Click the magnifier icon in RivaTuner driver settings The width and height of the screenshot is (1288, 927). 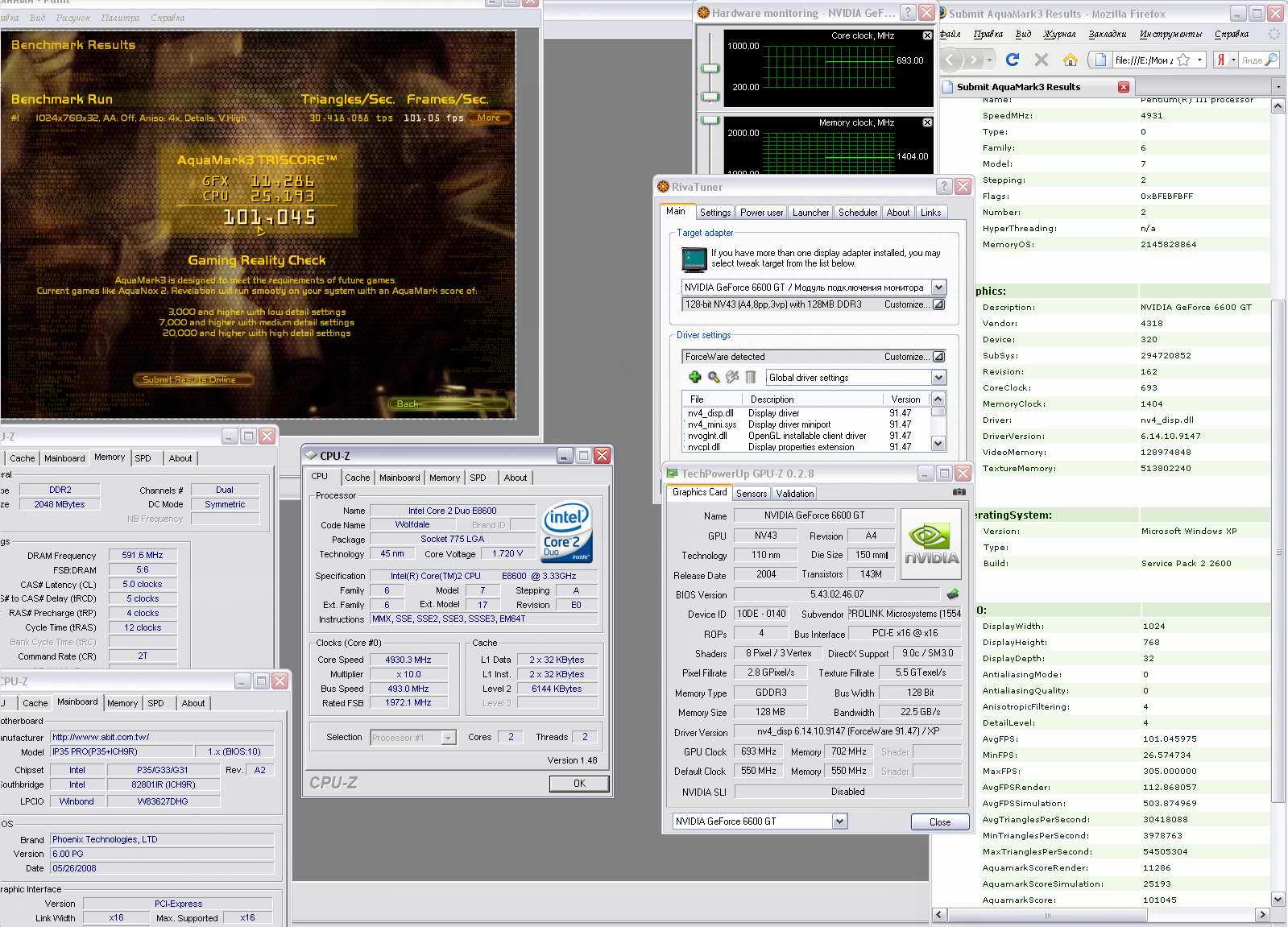(714, 377)
